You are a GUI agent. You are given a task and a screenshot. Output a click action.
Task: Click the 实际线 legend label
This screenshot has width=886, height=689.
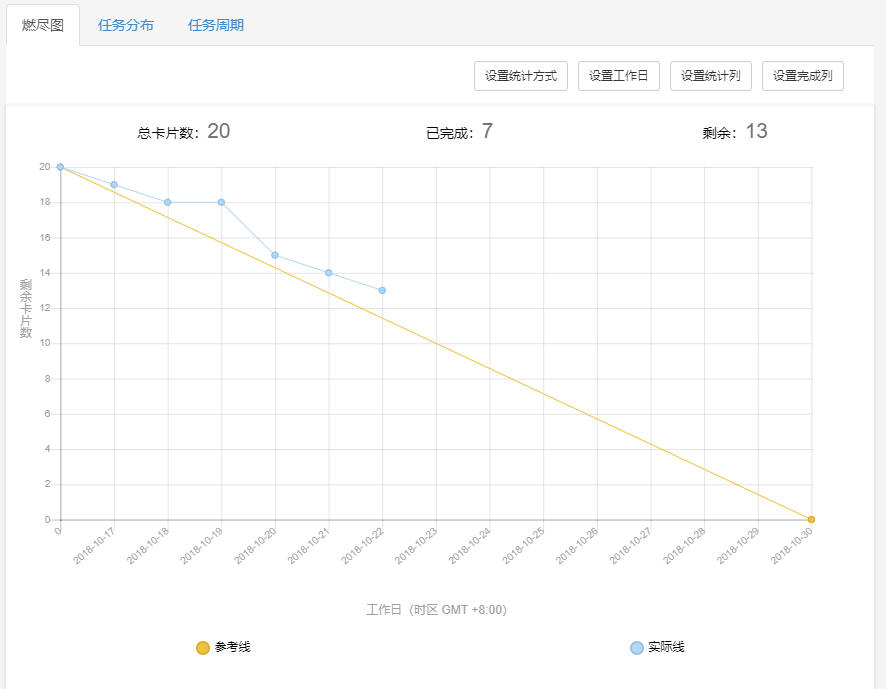coord(666,647)
